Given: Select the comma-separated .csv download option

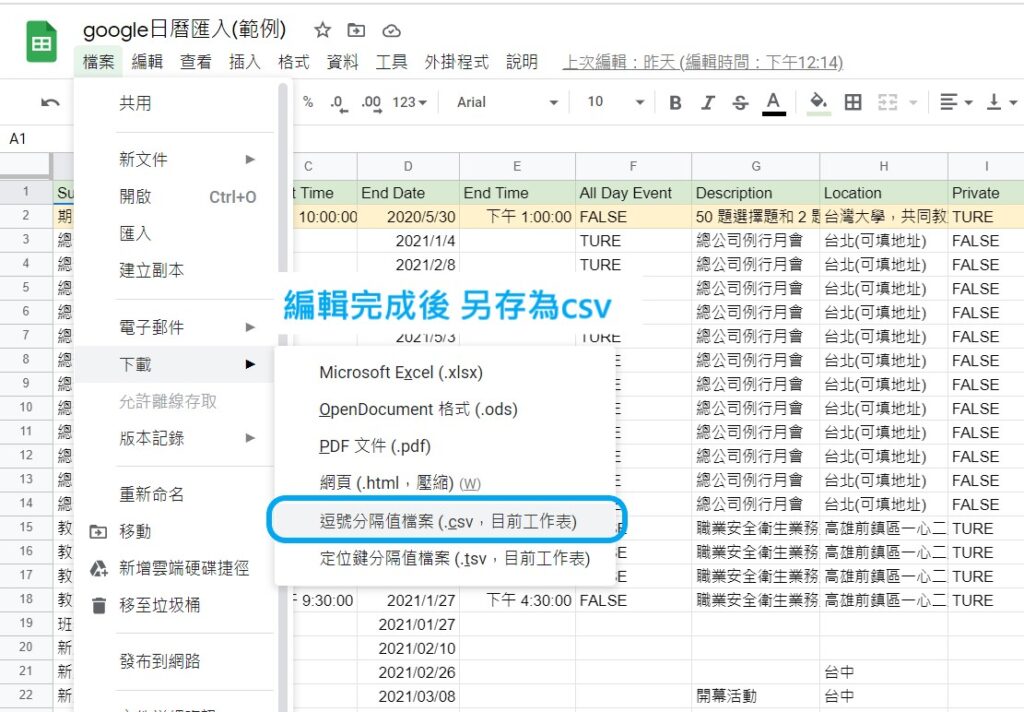Looking at the screenshot, I should tap(447, 521).
